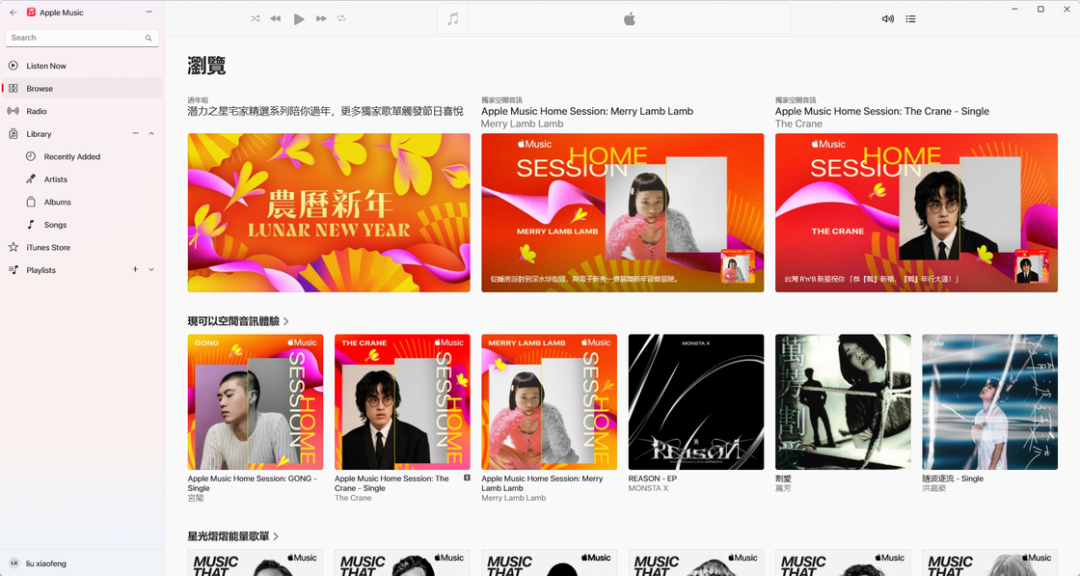Open the Browse section

38,88
